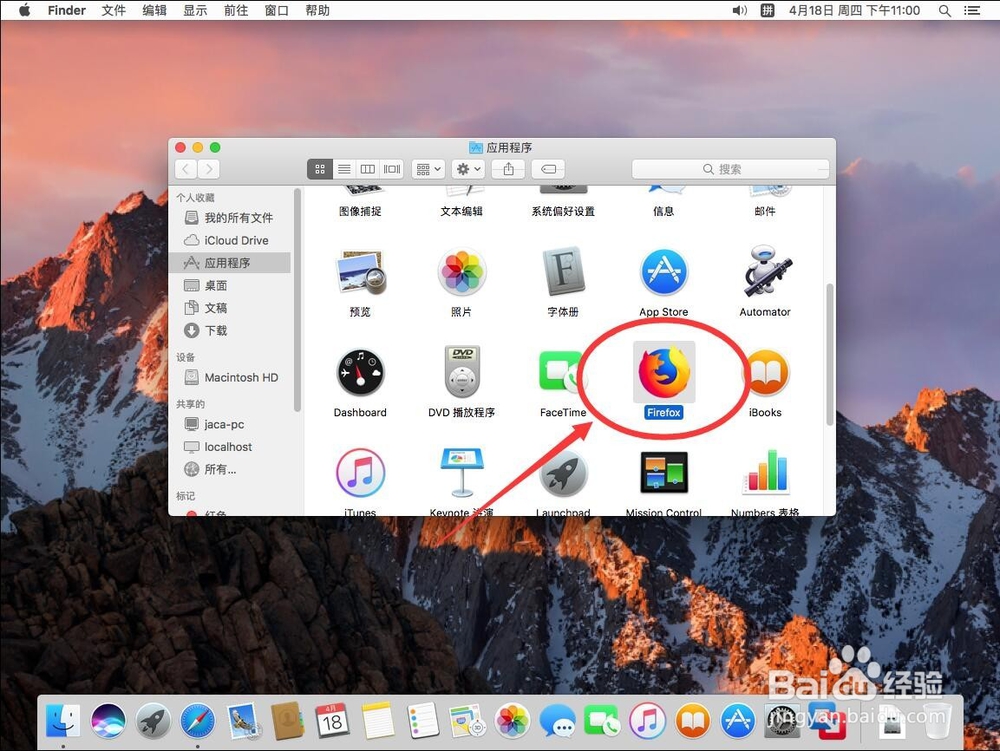This screenshot has height=751, width=1000.
Task: Select the Keynote app icon
Action: [x=462, y=472]
